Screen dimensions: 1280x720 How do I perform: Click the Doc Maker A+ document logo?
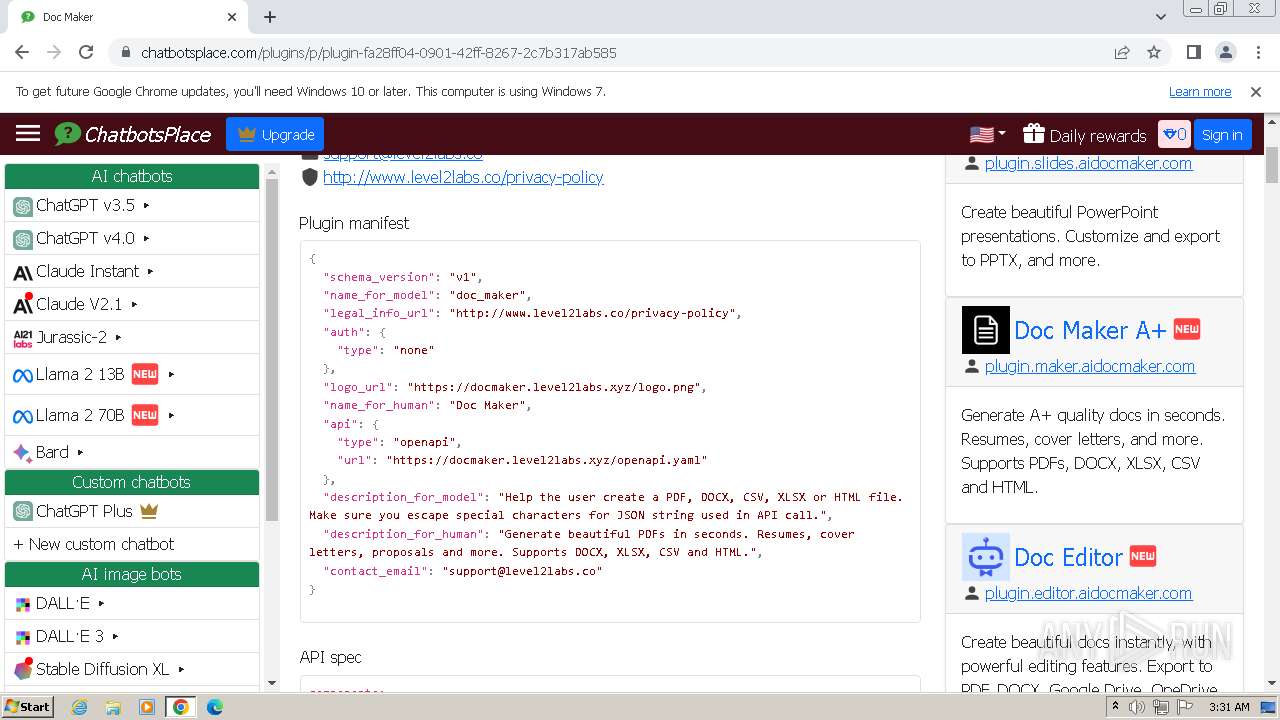986,330
